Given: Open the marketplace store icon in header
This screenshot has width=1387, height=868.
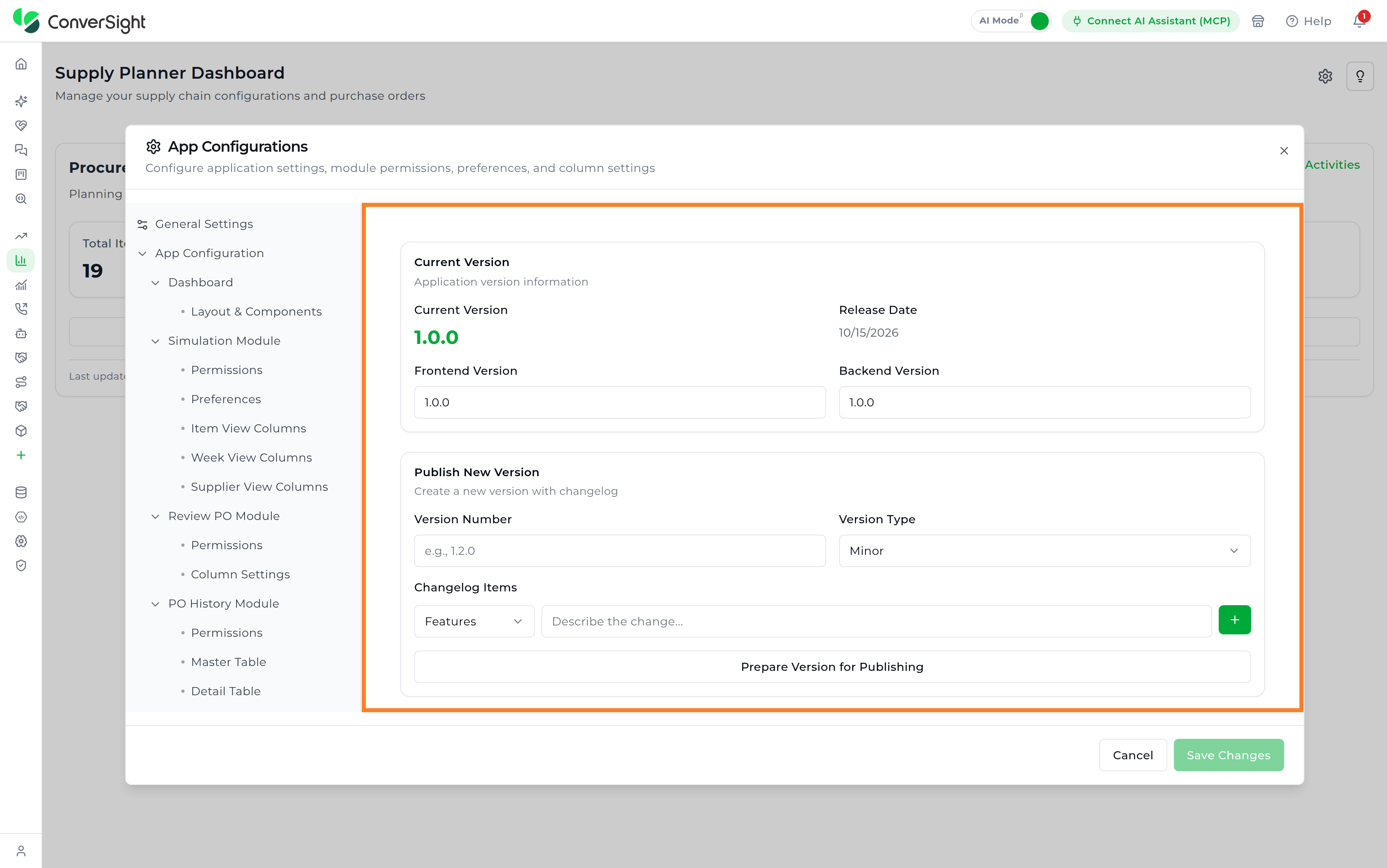Looking at the screenshot, I should [x=1258, y=21].
